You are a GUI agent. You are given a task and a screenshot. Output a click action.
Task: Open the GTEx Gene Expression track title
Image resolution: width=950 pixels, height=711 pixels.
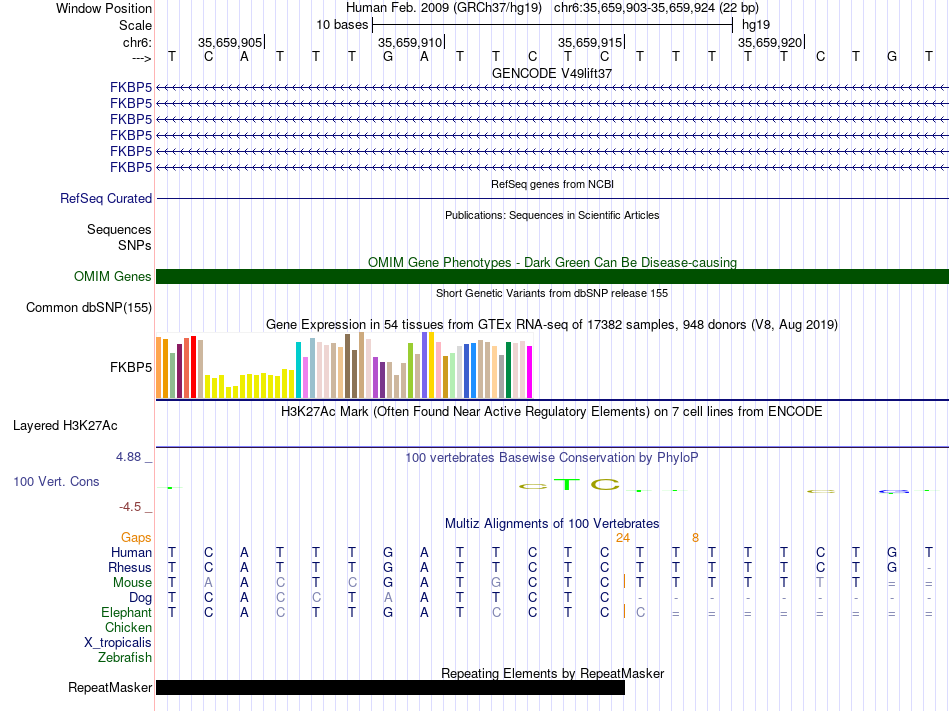(x=552, y=325)
